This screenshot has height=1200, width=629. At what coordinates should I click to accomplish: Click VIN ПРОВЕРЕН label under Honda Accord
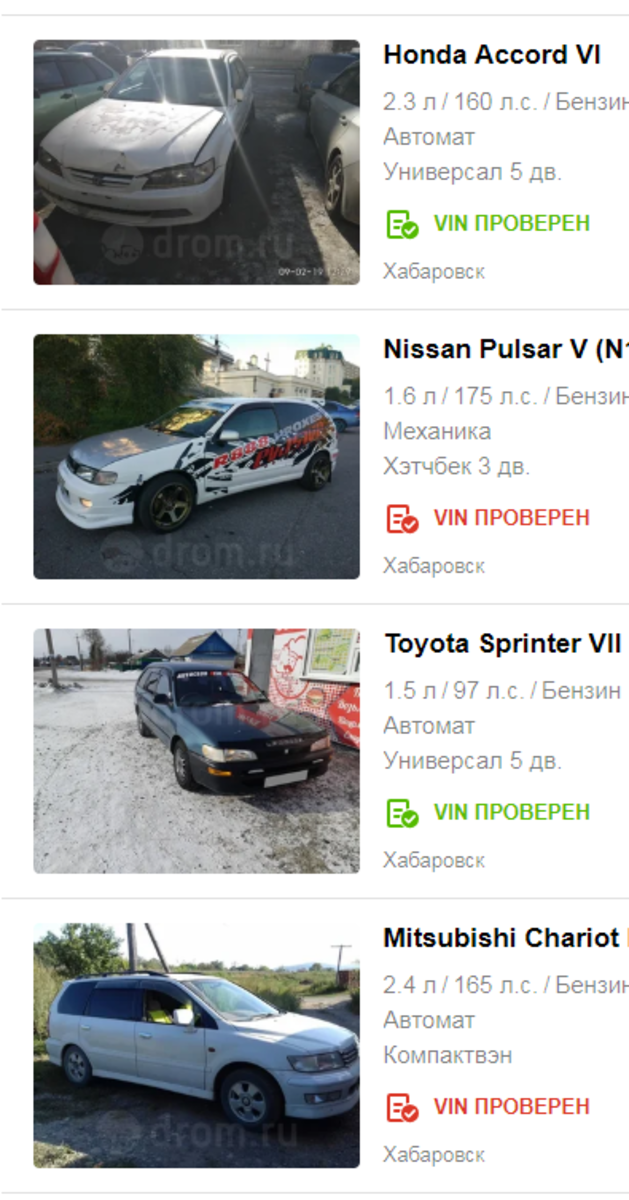tap(512, 223)
